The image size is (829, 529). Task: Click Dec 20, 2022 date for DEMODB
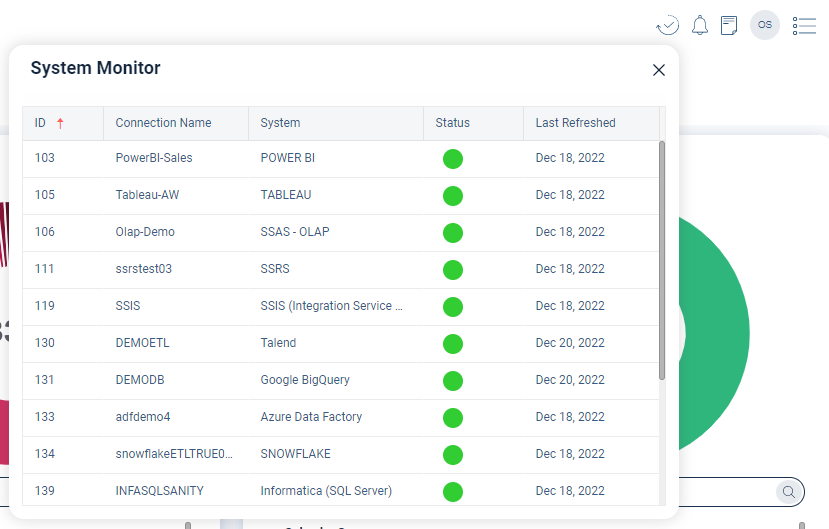[x=570, y=379]
